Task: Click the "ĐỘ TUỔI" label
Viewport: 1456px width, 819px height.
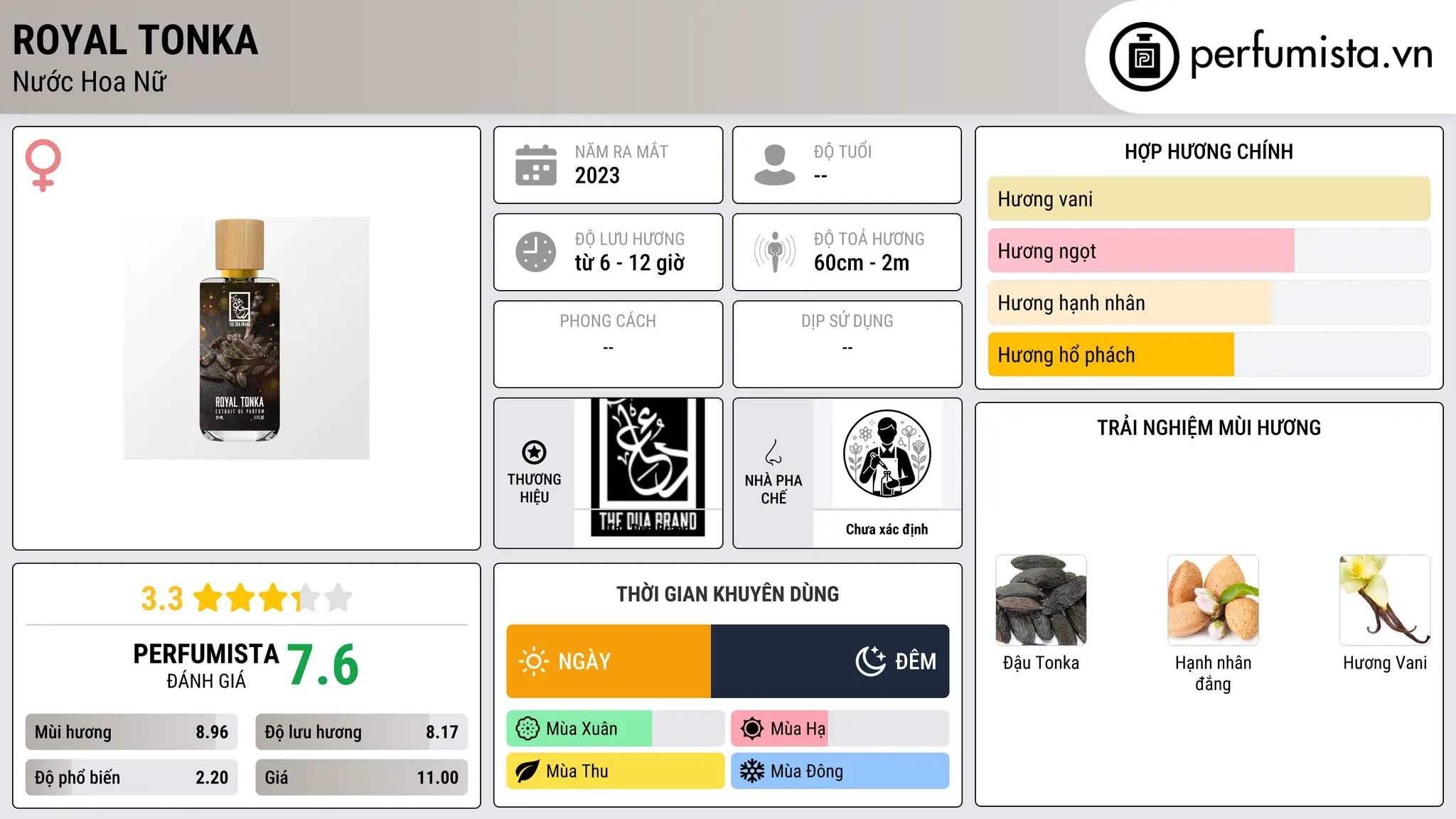Action: point(842,151)
